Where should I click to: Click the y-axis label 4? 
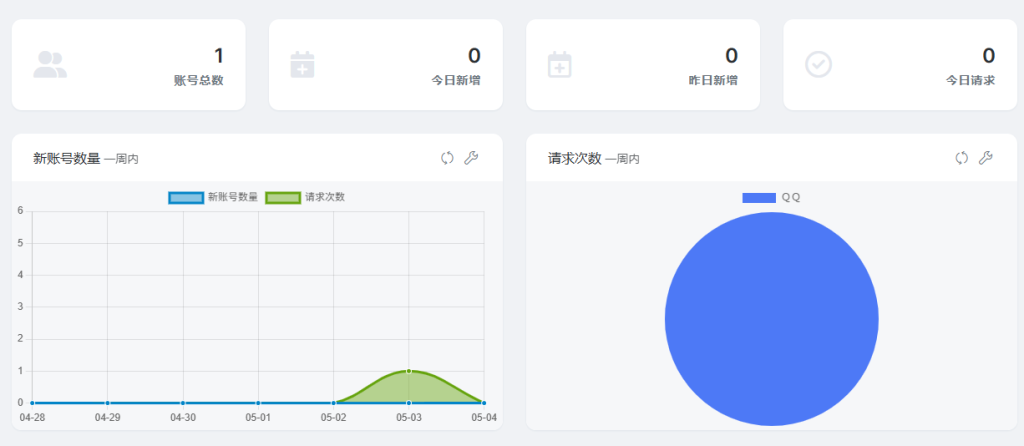click(20, 275)
